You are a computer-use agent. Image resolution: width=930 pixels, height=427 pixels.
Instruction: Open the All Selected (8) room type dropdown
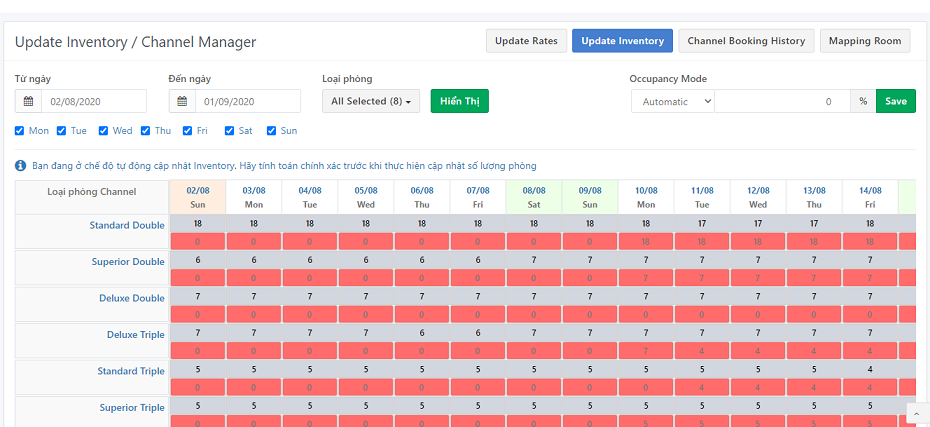(371, 101)
